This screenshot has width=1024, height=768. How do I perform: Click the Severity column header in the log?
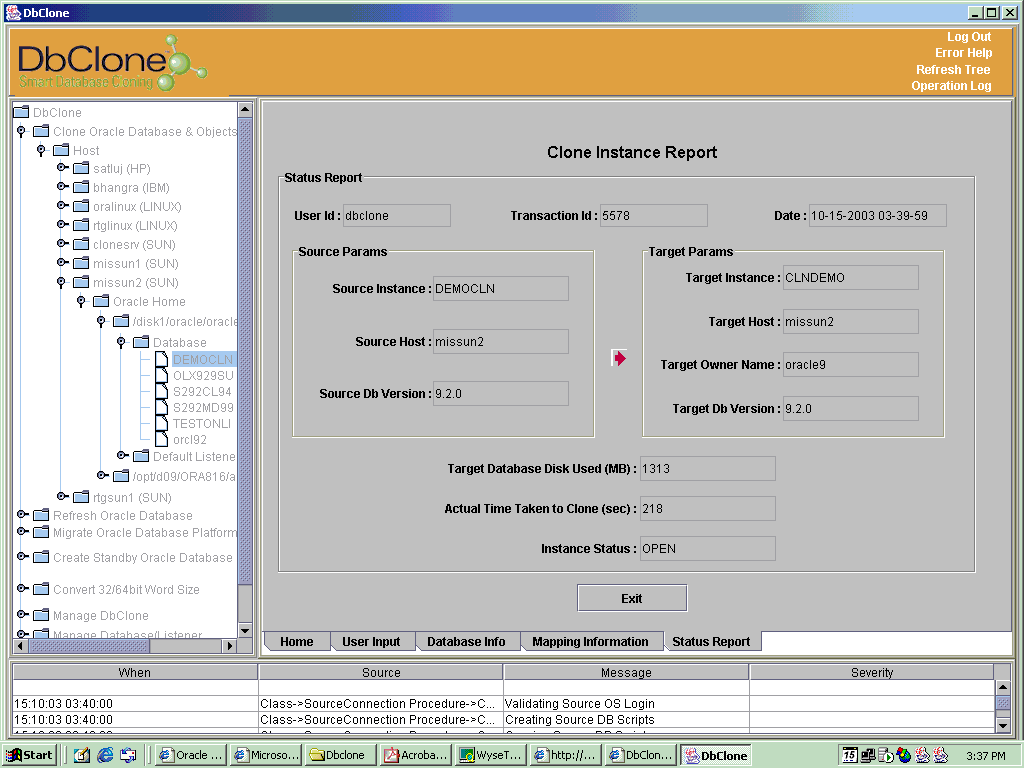(x=872, y=672)
